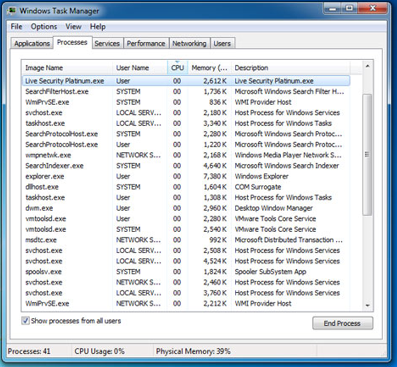Screen dimensions: 397x367
Task: Select the wmpnetwk.exe process
Action: click(186, 155)
